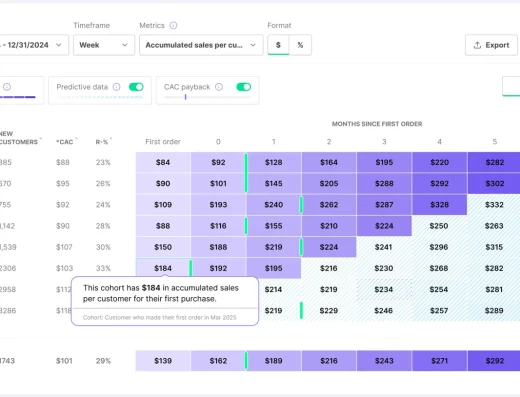Viewport: 520px width, 397px height.
Task: Click the Export button
Action: [491, 45]
